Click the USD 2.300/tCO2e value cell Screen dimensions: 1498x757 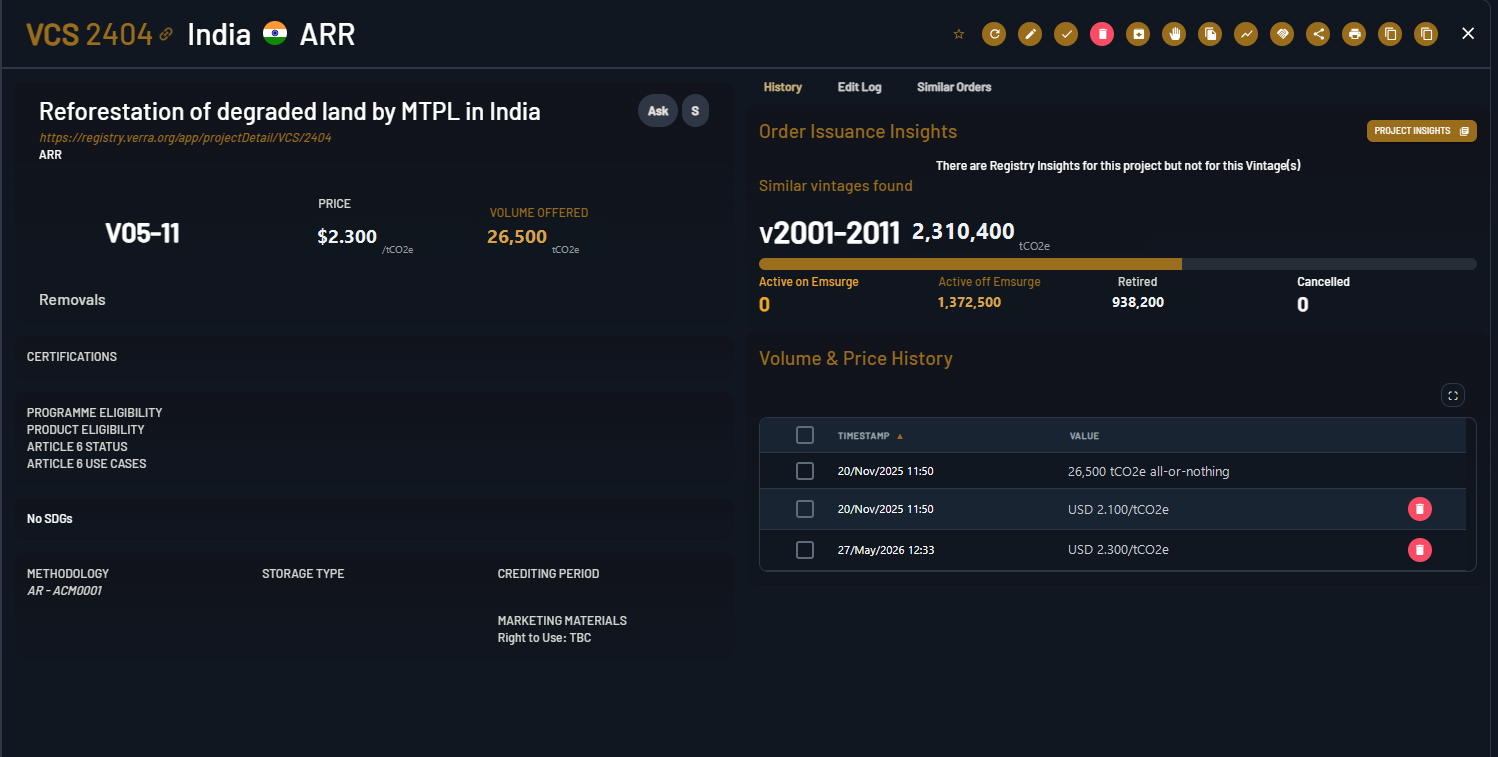click(1118, 549)
